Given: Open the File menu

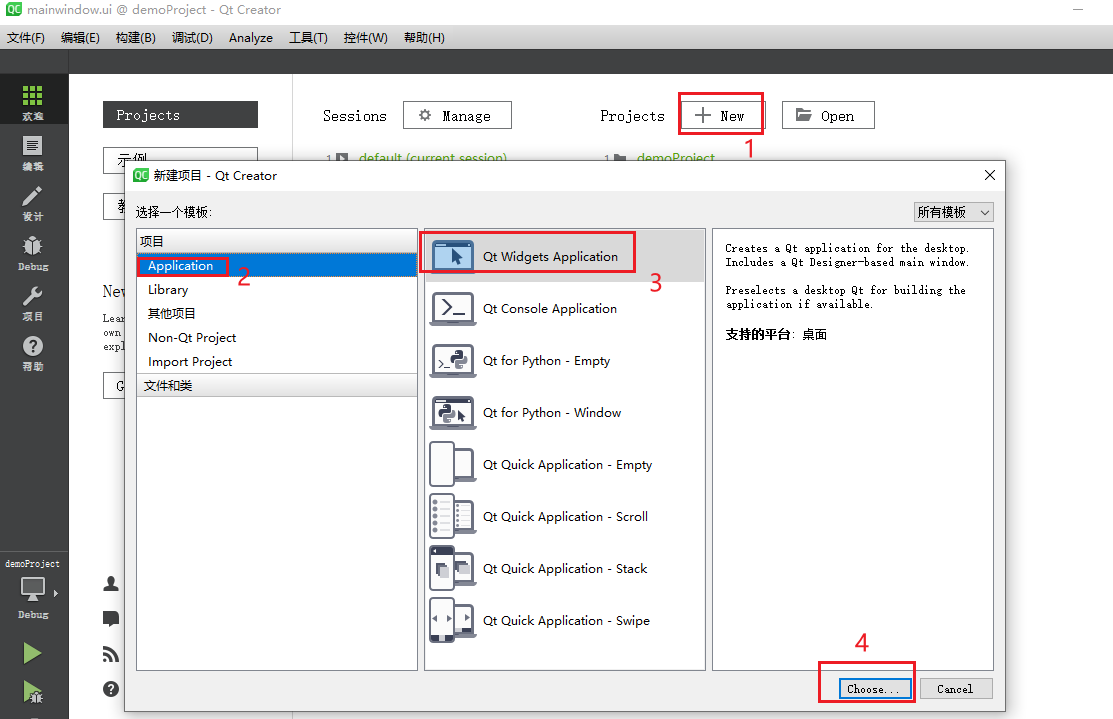Looking at the screenshot, I should tap(26, 38).
